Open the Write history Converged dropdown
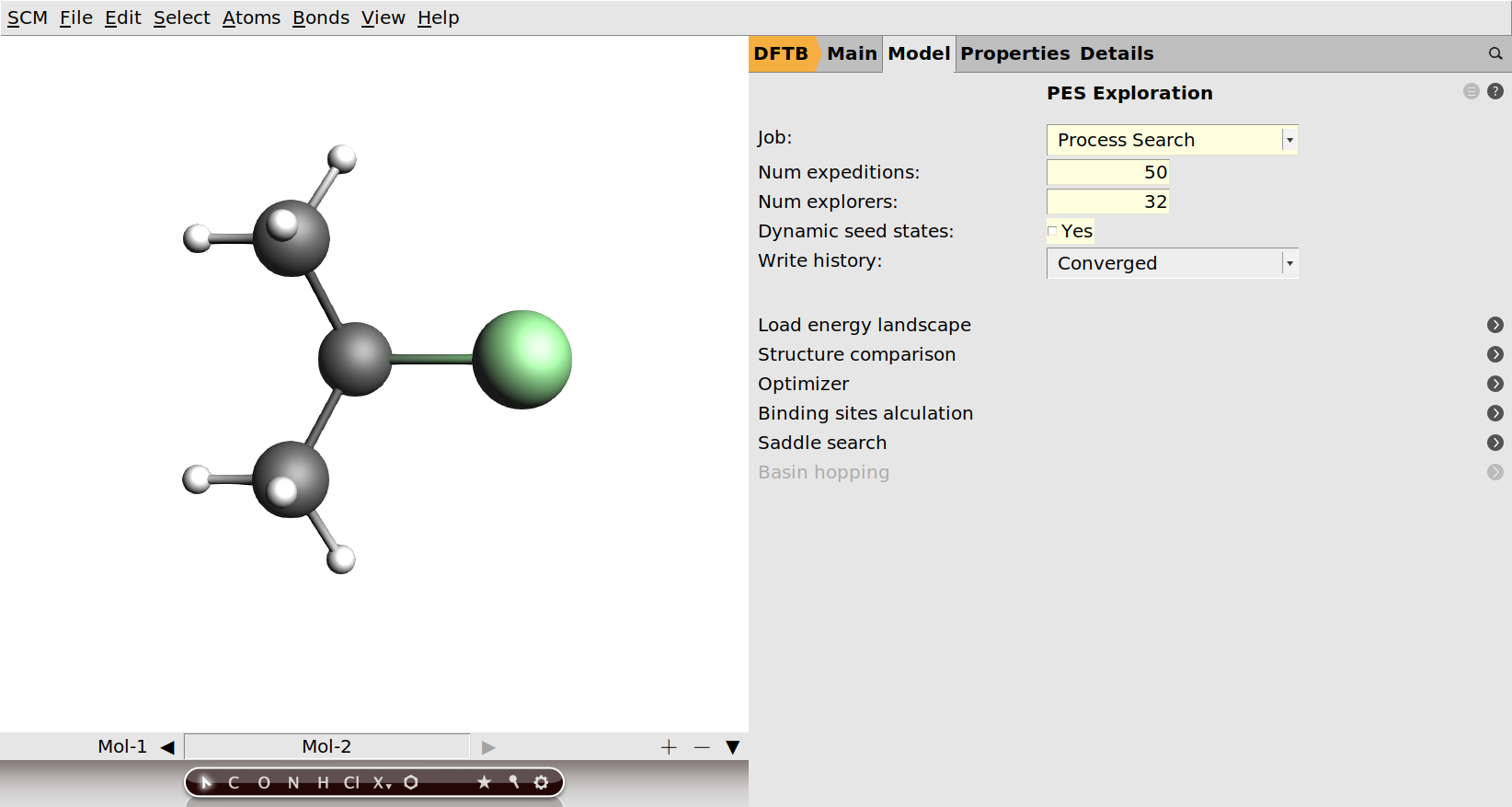The height and width of the screenshot is (807, 1512). 1172,263
